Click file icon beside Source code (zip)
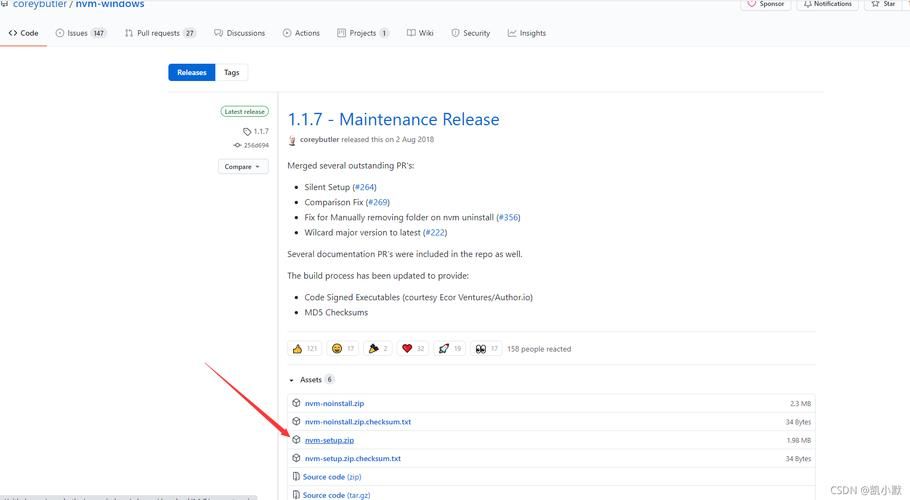Screen dimensions: 910x500 [296, 476]
